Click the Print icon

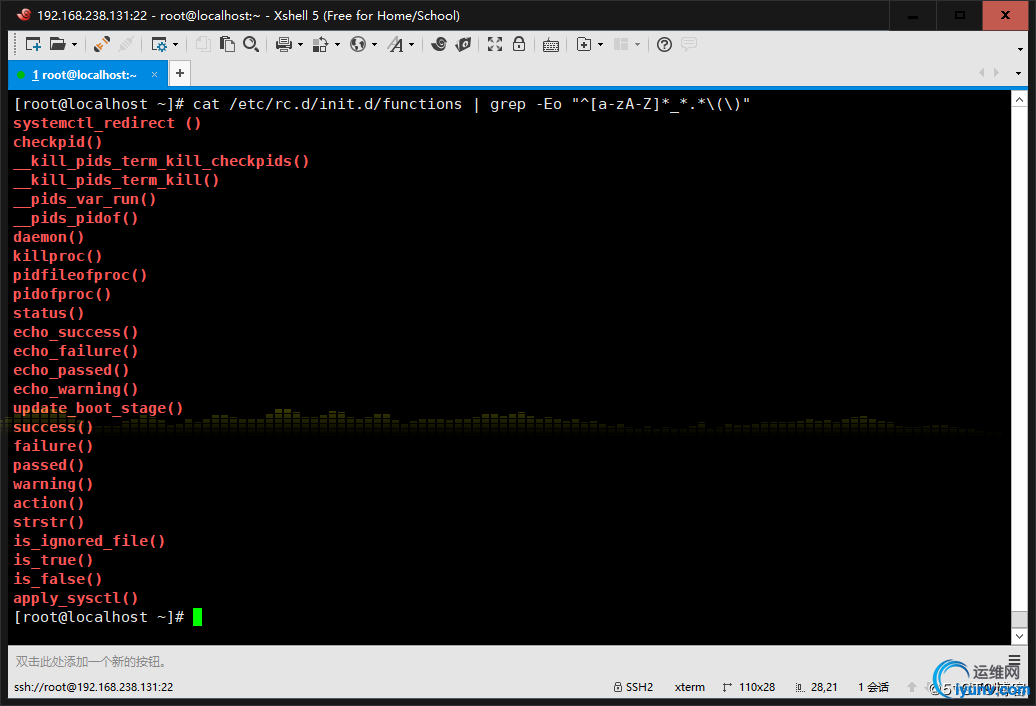283,44
